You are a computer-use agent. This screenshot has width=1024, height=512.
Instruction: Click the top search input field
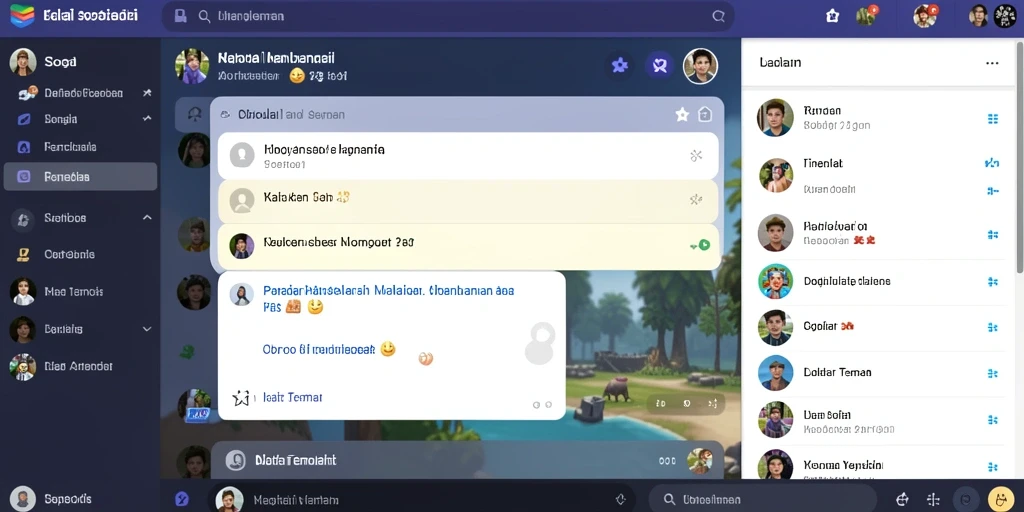pyautogui.click(x=448, y=16)
